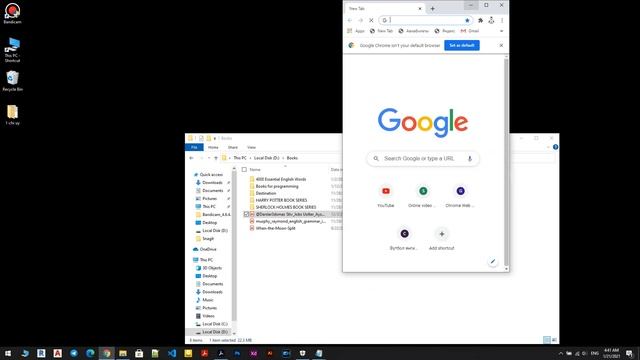The image size is (640, 360).
Task: Toggle the select-all checkbox beside Name
Action: [x=244, y=170]
